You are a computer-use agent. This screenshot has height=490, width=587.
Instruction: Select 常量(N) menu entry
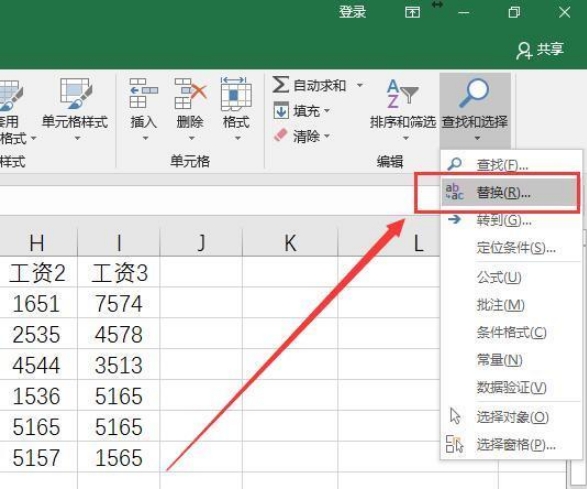click(511, 360)
